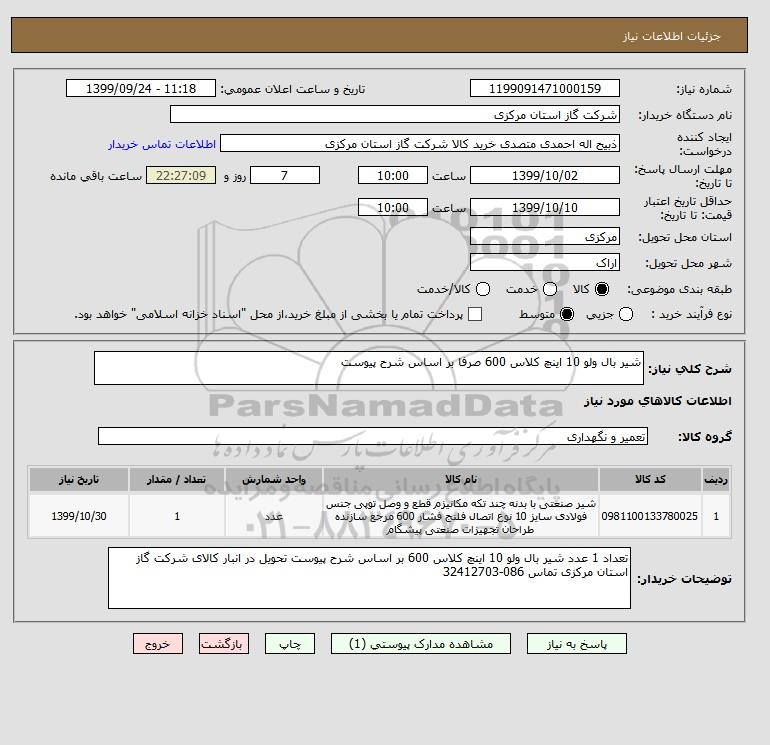This screenshot has width=770, height=745.
Task: Click the item name cell شیر صنعتی
Action: point(461,516)
